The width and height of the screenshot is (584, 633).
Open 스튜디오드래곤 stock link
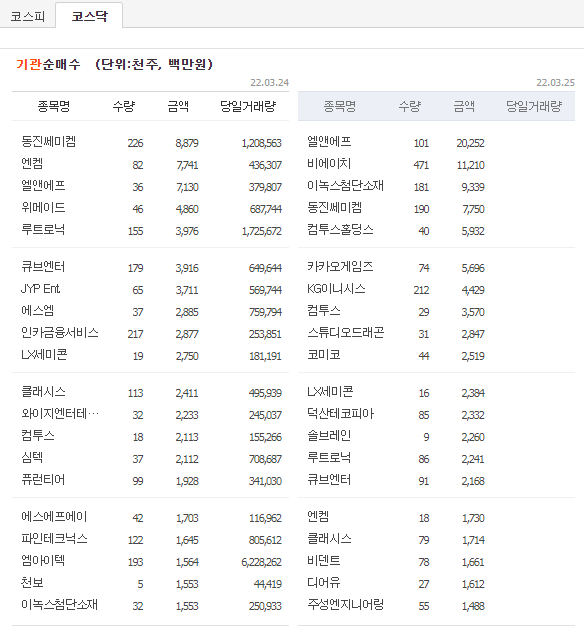pyautogui.click(x=345, y=333)
